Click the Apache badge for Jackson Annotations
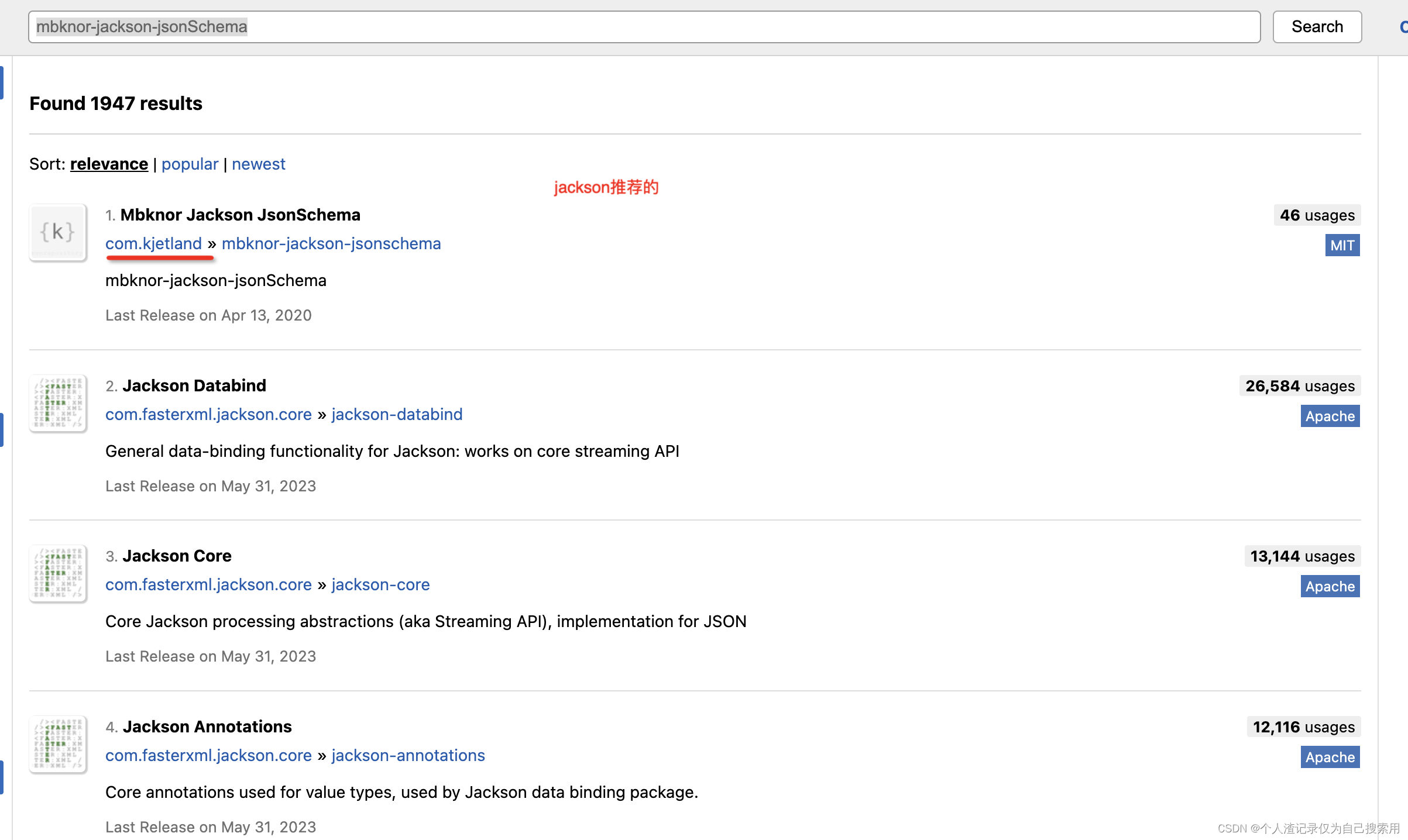The height and width of the screenshot is (840, 1408). coord(1330,757)
